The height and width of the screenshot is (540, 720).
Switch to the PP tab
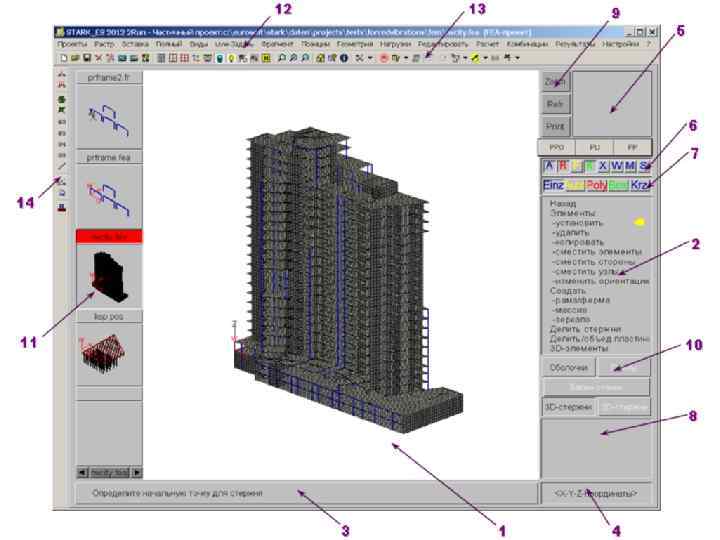(632, 147)
